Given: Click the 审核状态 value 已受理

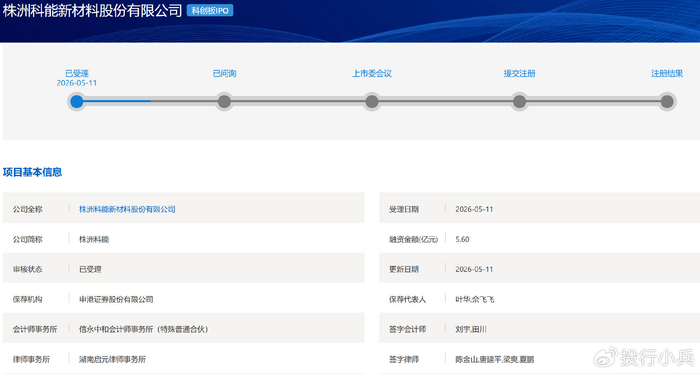Looking at the screenshot, I should click(90, 269).
